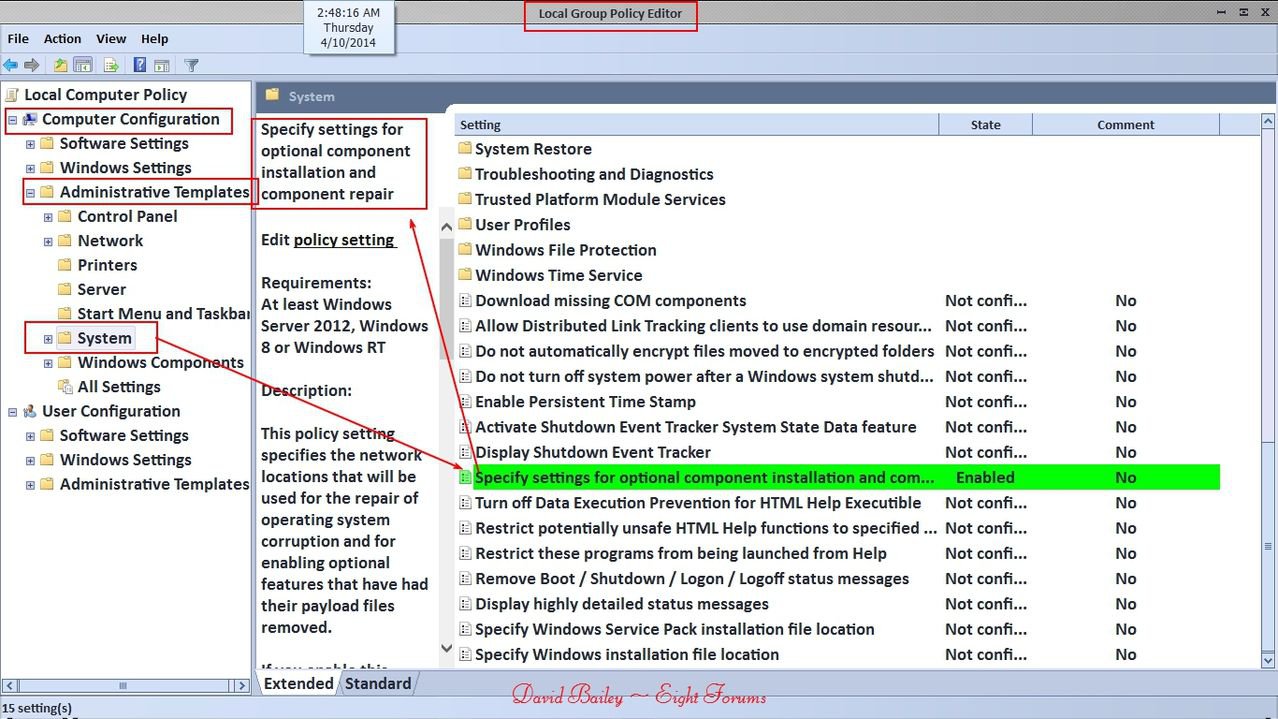
Task: Open the View menu
Action: [x=111, y=38]
